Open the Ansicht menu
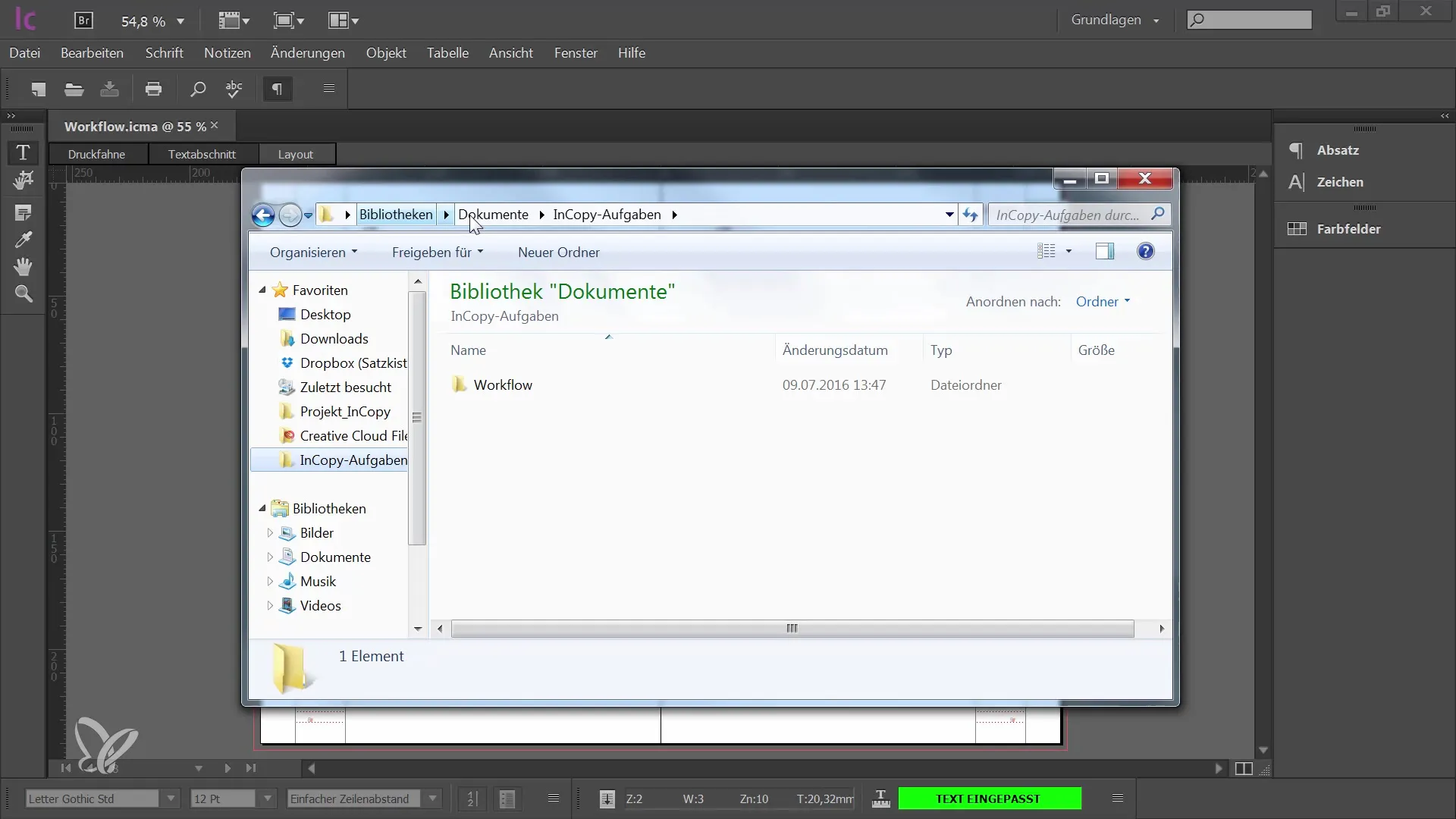This screenshot has width=1456, height=819. pyautogui.click(x=511, y=53)
